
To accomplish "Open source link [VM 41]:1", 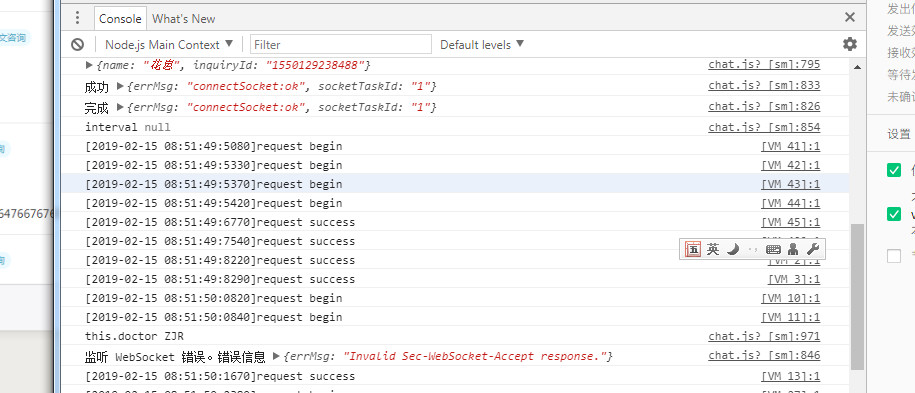I will (x=791, y=146).
